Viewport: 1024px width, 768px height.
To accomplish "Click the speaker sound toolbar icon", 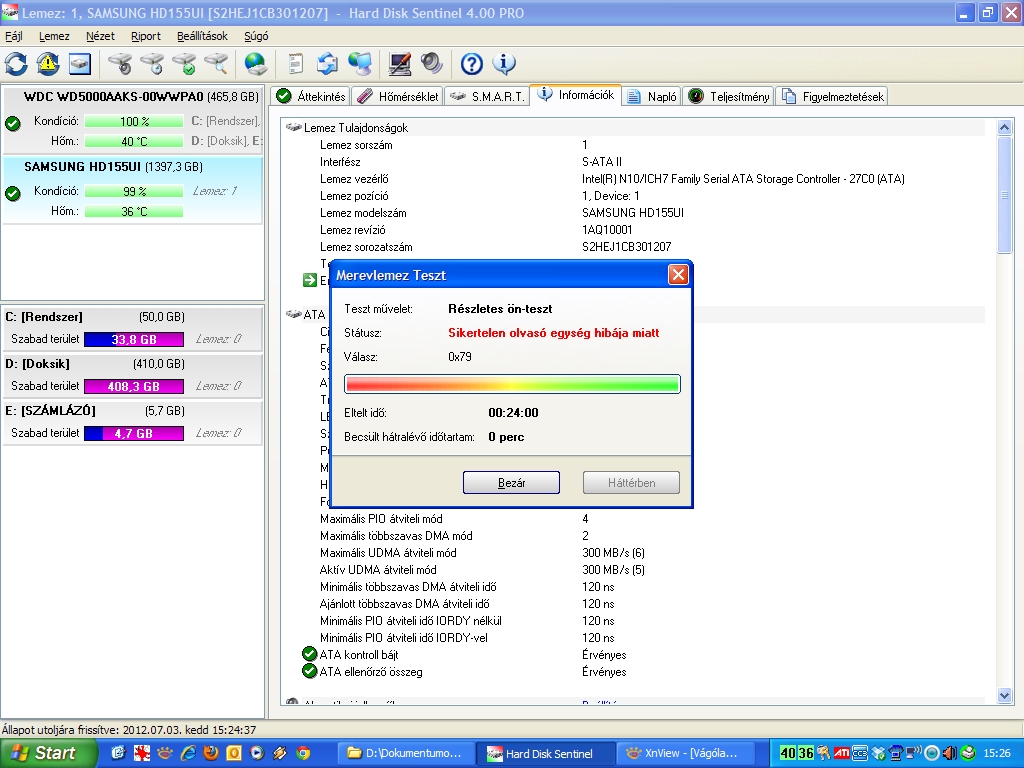I will [431, 63].
